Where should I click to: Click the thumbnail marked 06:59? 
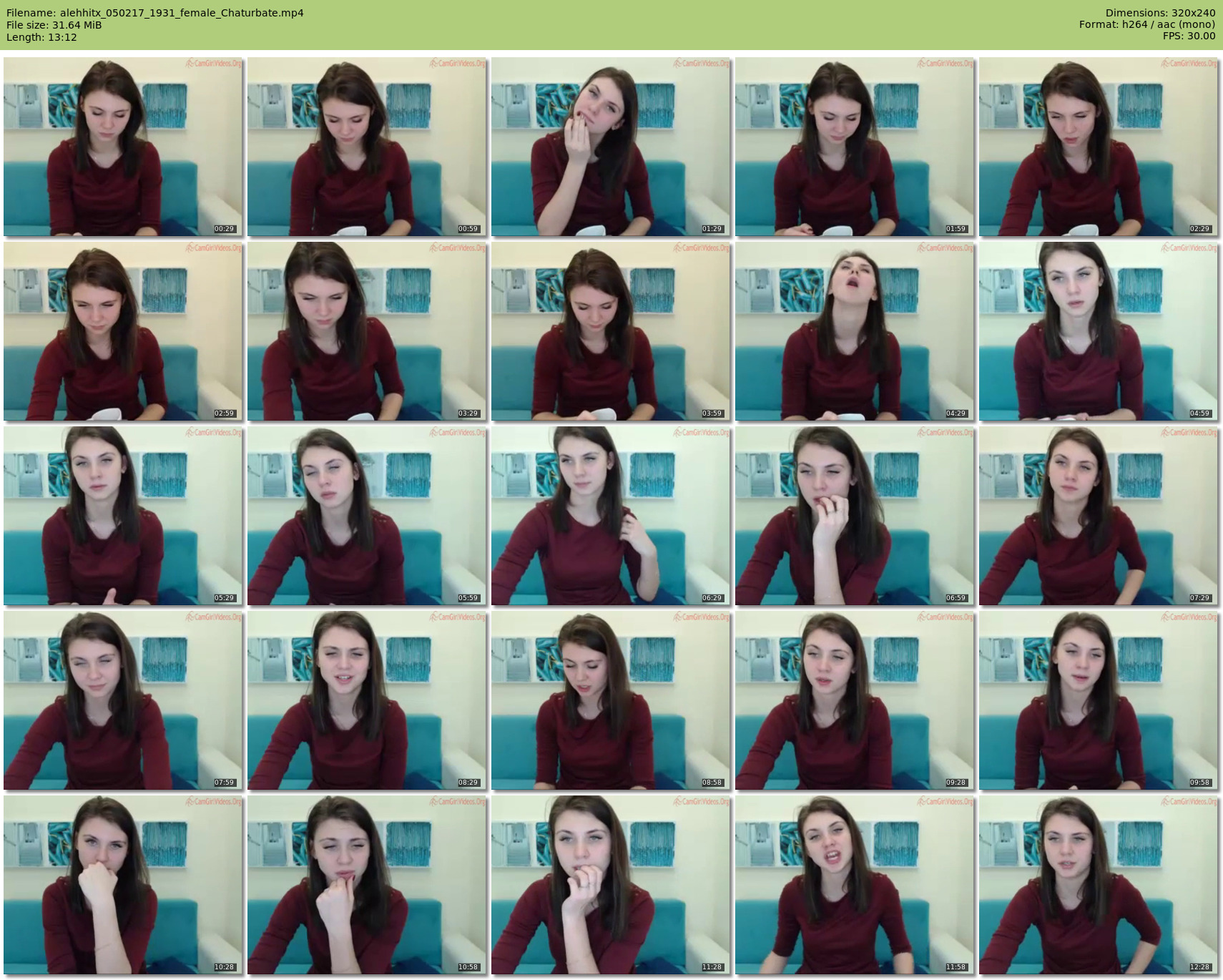click(854, 516)
